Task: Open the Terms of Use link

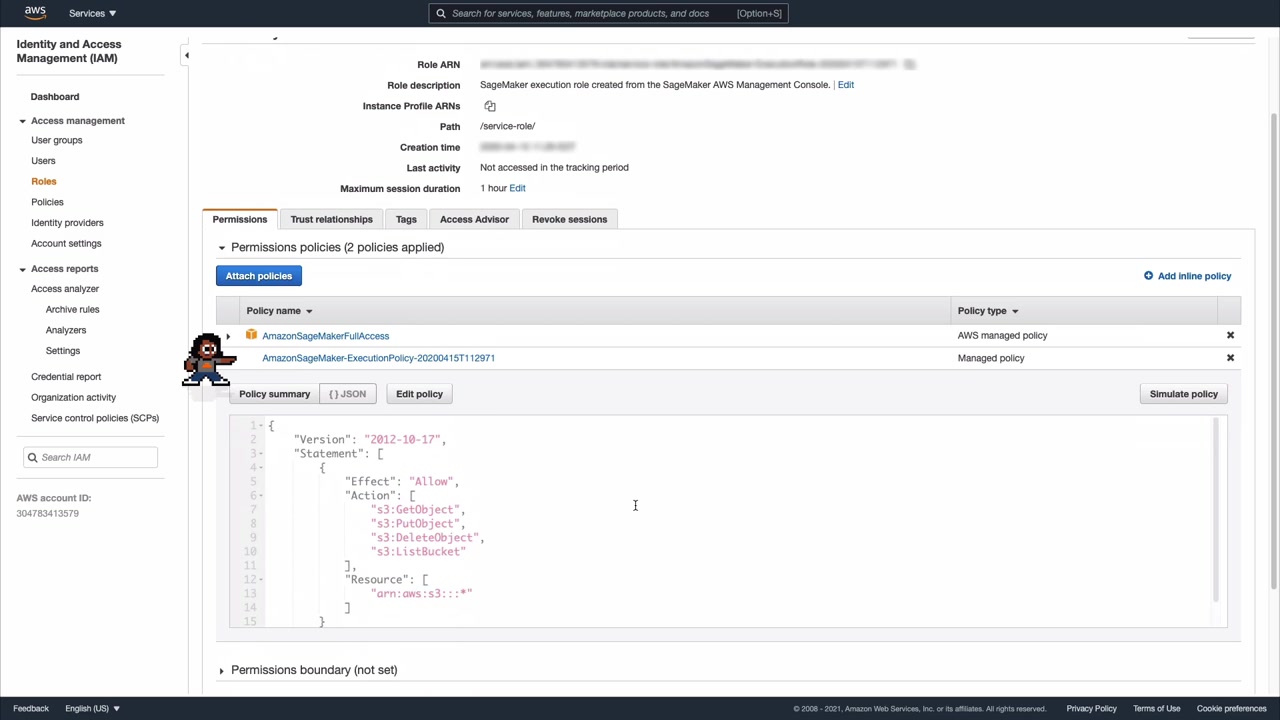Action: pyautogui.click(x=1157, y=709)
